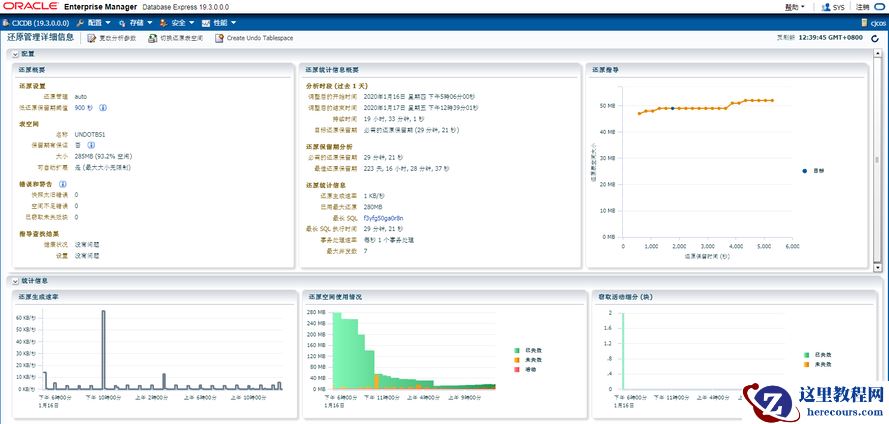The width and height of the screenshot is (889, 424).
Task: Click the 注销 logout link
Action: [862, 7]
